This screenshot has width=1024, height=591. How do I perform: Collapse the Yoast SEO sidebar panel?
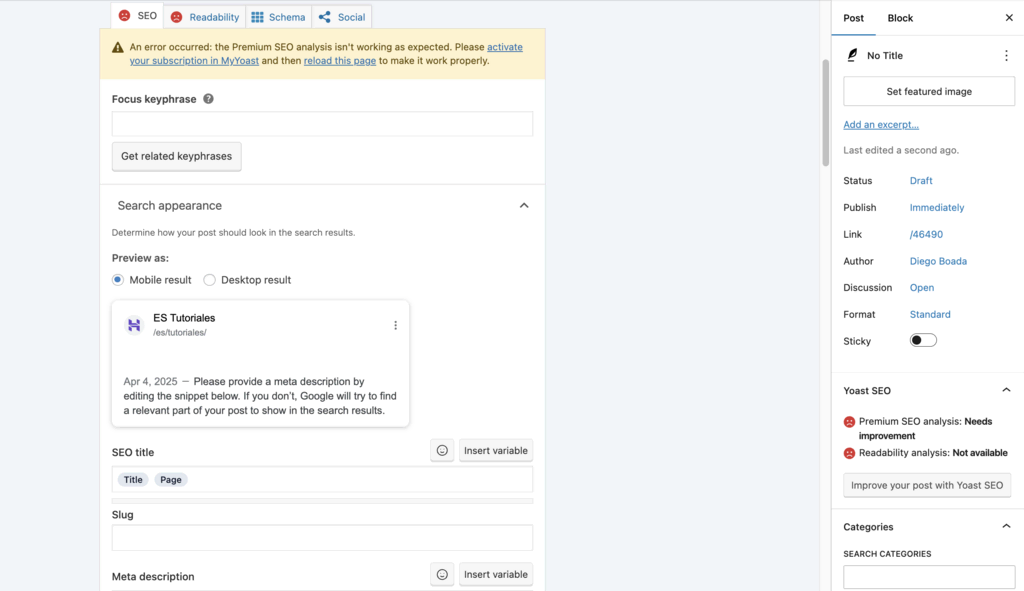(x=1006, y=391)
